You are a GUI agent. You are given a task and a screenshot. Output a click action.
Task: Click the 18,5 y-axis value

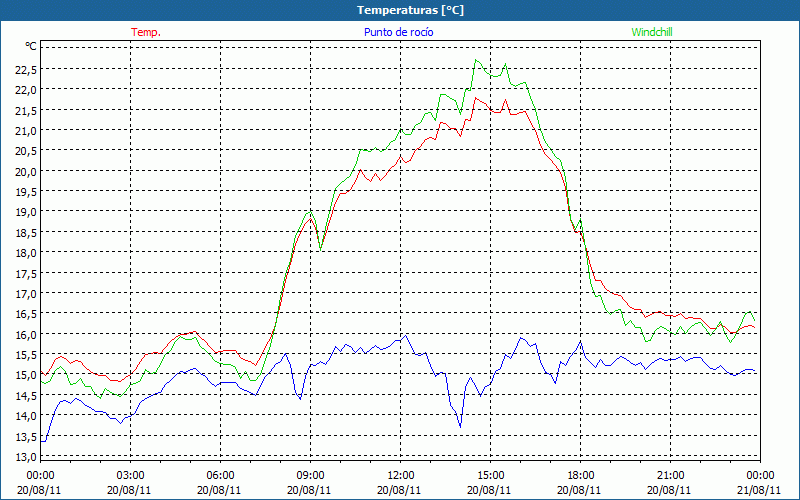click(26, 232)
